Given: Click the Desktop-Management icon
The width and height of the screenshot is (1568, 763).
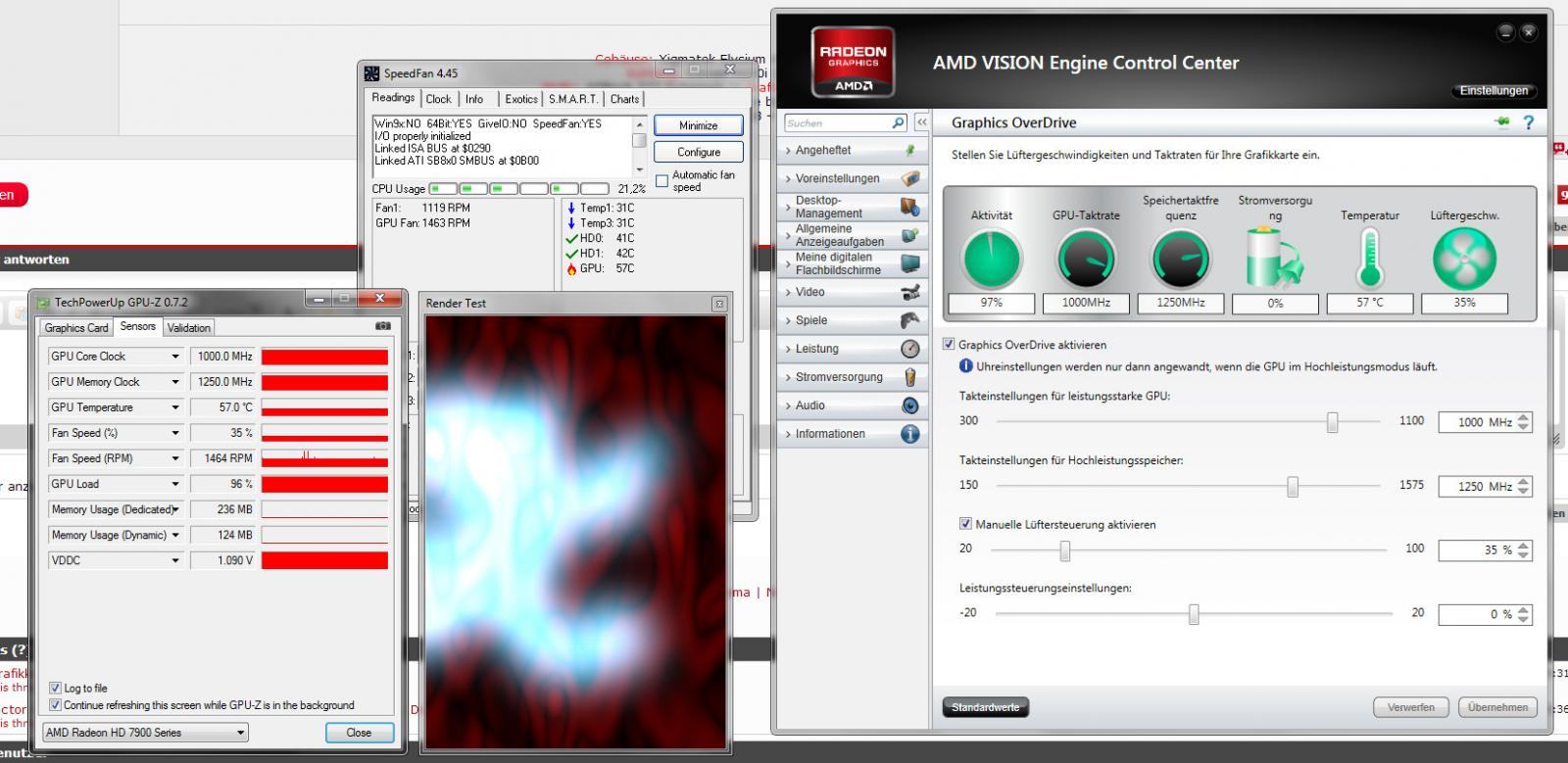Looking at the screenshot, I should (910, 207).
